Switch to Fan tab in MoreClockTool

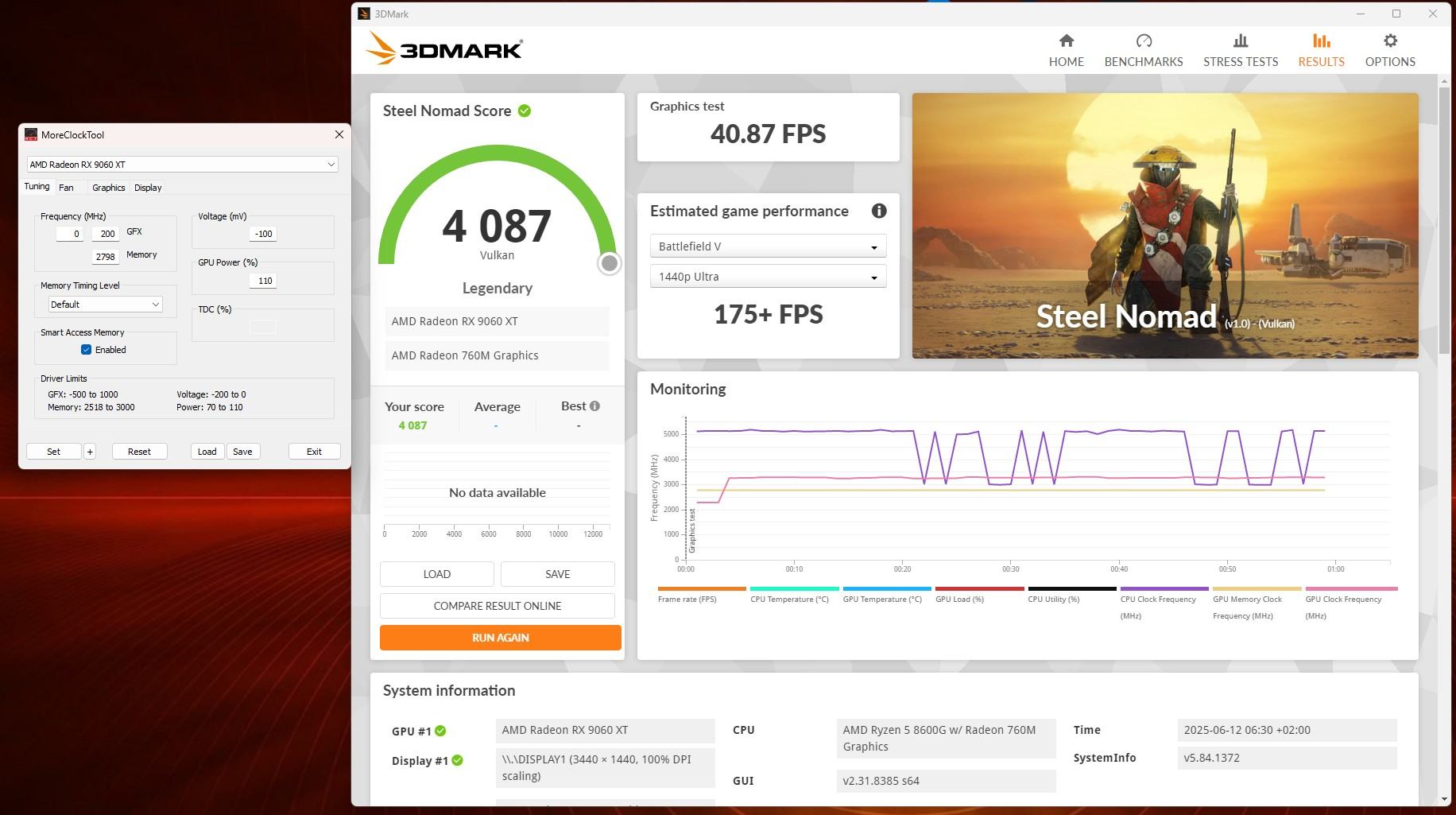point(66,188)
